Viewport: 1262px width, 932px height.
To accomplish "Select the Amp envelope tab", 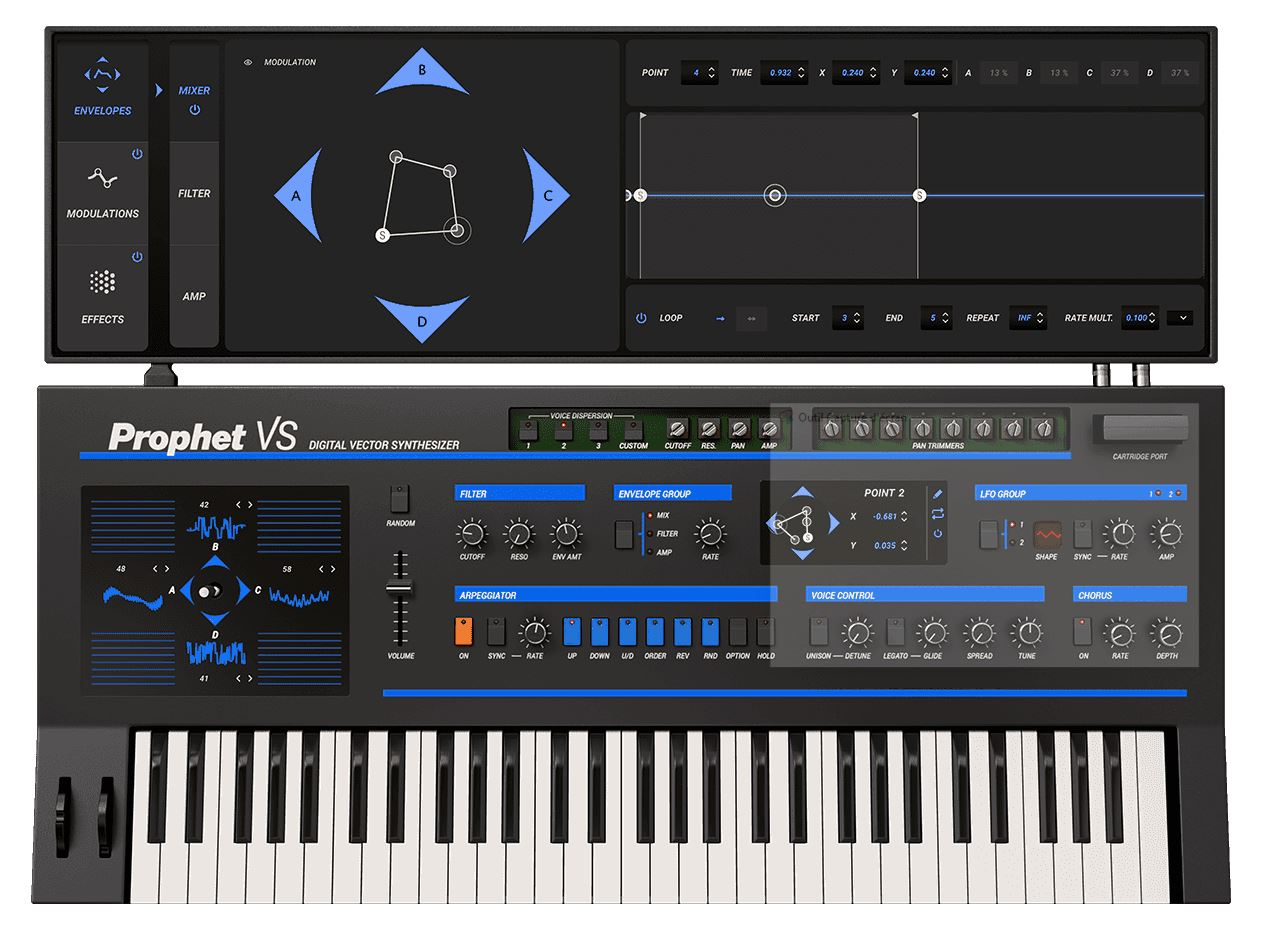I will pos(194,297).
